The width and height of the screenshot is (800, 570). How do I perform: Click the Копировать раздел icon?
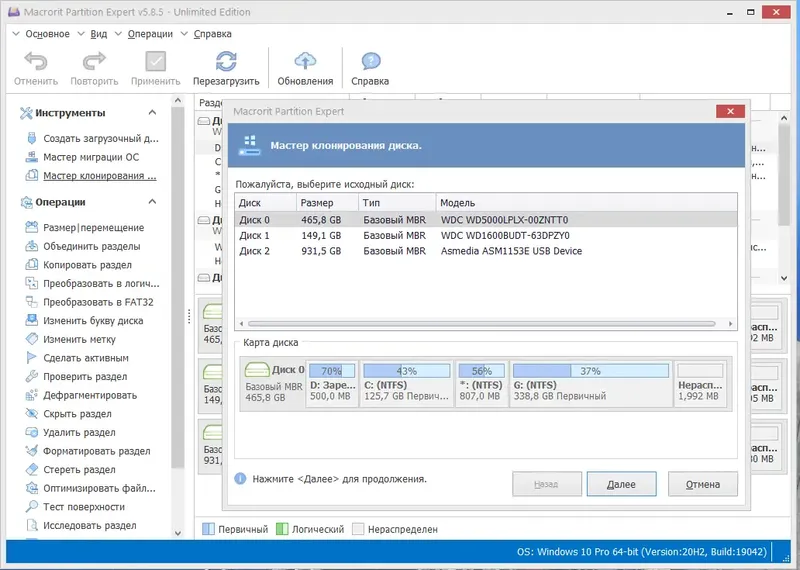click(32, 264)
